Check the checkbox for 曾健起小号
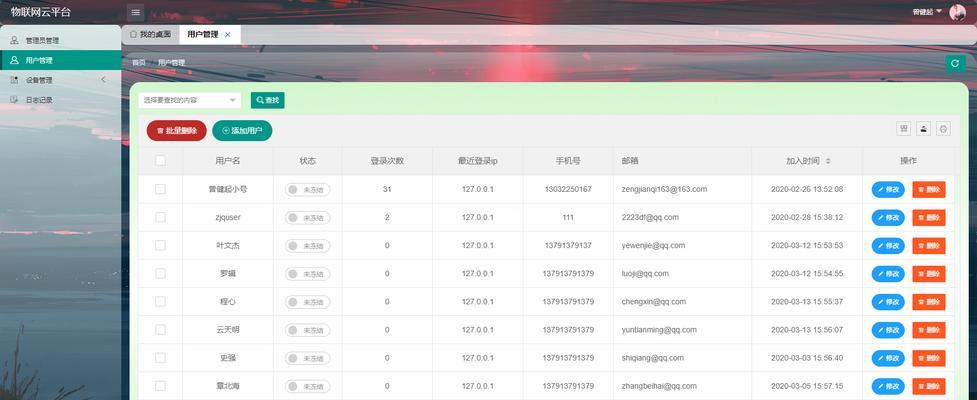This screenshot has width=977, height=400. [160, 189]
